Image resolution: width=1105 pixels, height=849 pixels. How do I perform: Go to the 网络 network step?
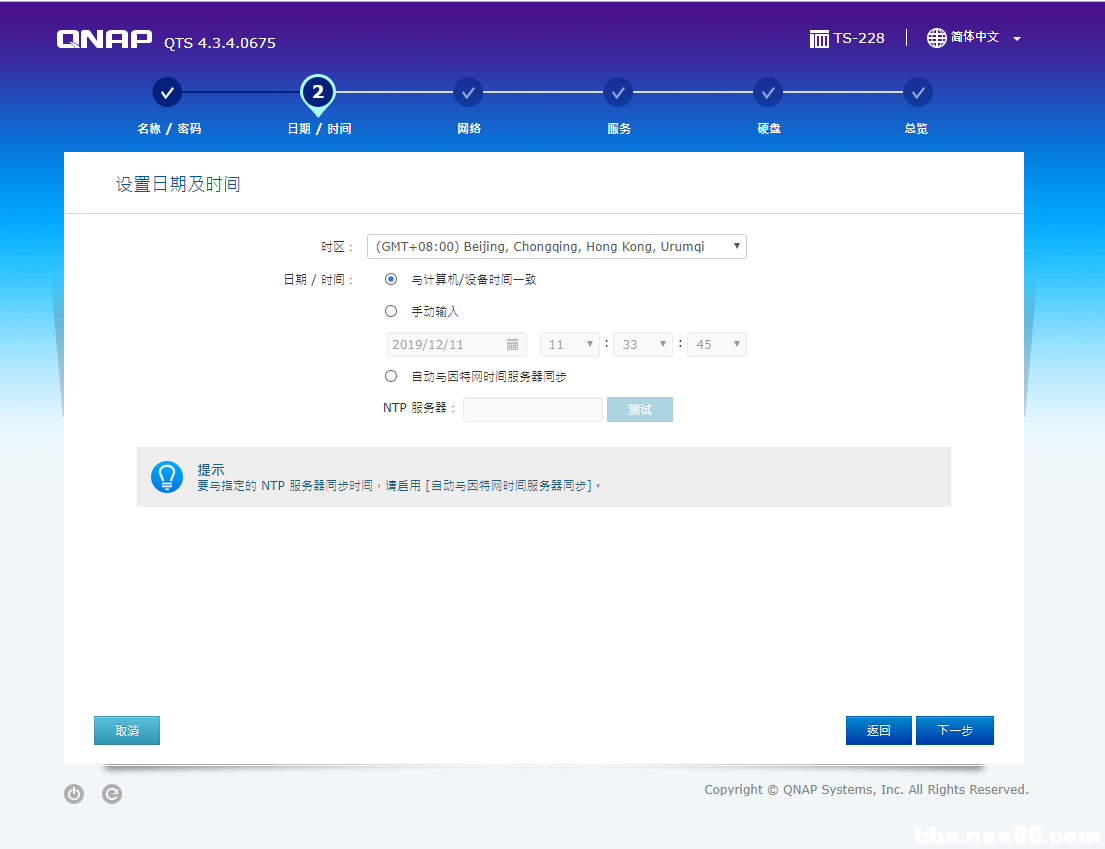[x=468, y=93]
